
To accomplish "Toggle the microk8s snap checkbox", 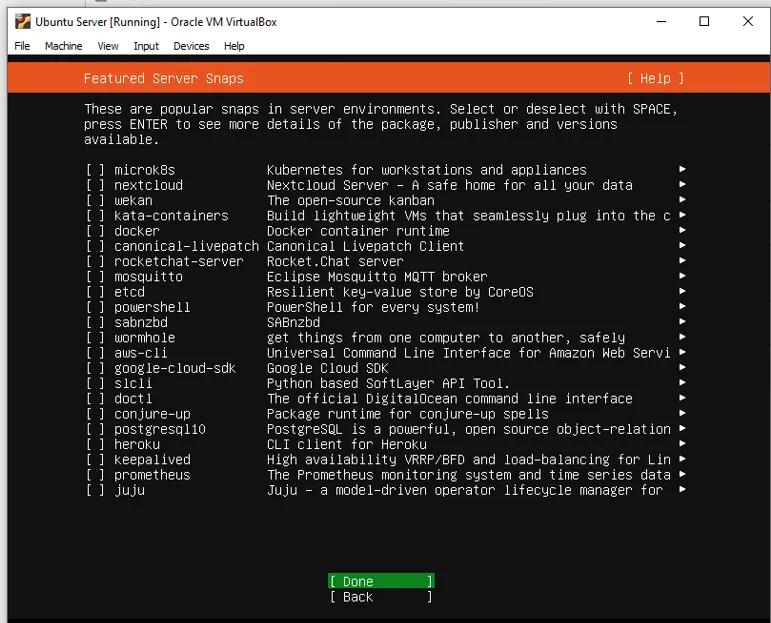I will click(x=95, y=170).
